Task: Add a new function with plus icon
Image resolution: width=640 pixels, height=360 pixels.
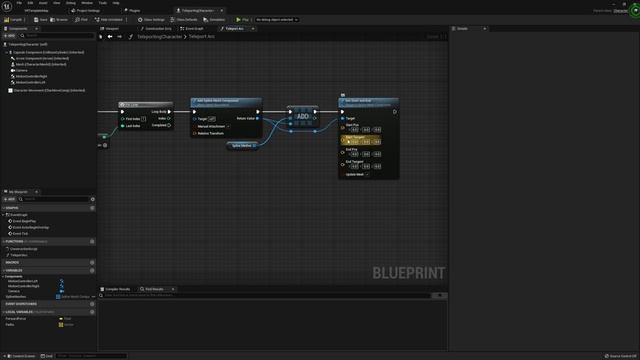Action: [x=92, y=242]
